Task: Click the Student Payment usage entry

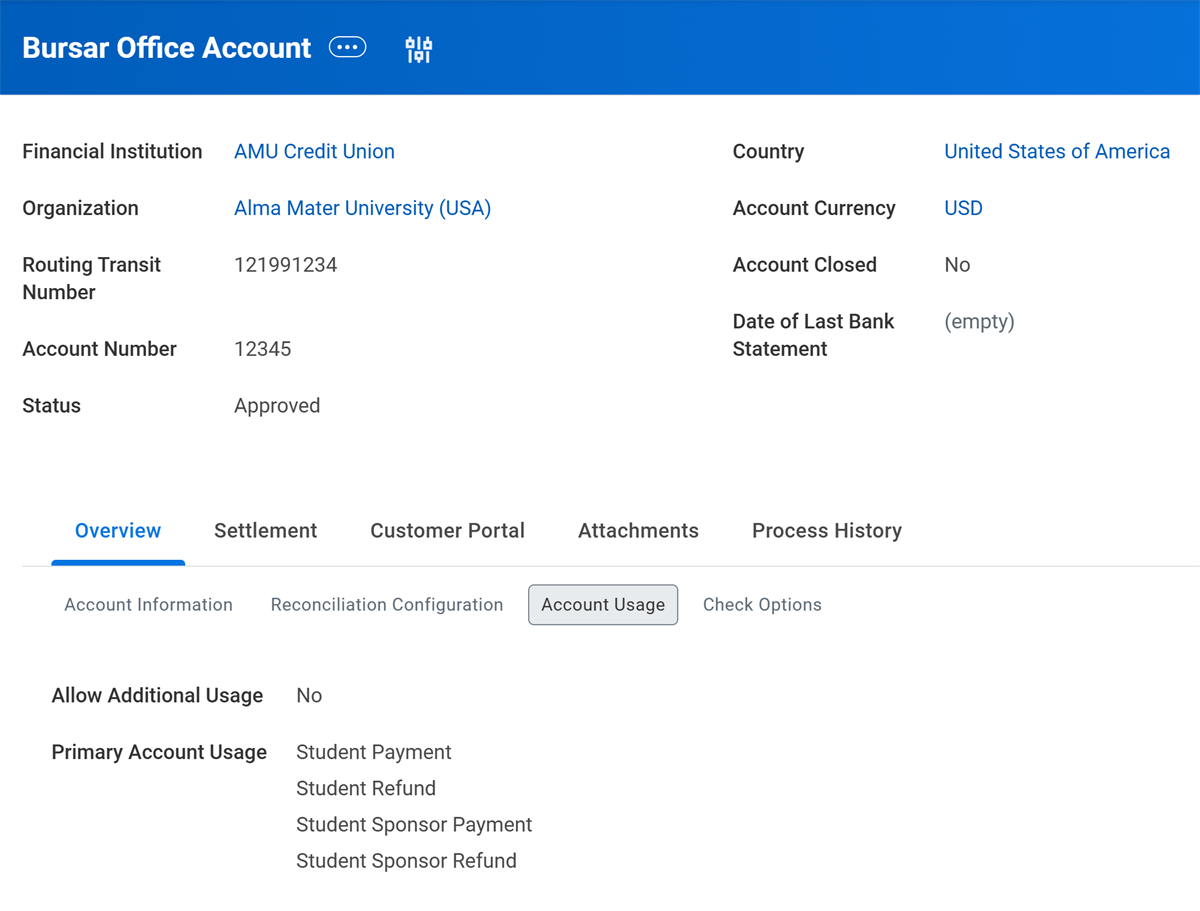Action: click(x=374, y=752)
